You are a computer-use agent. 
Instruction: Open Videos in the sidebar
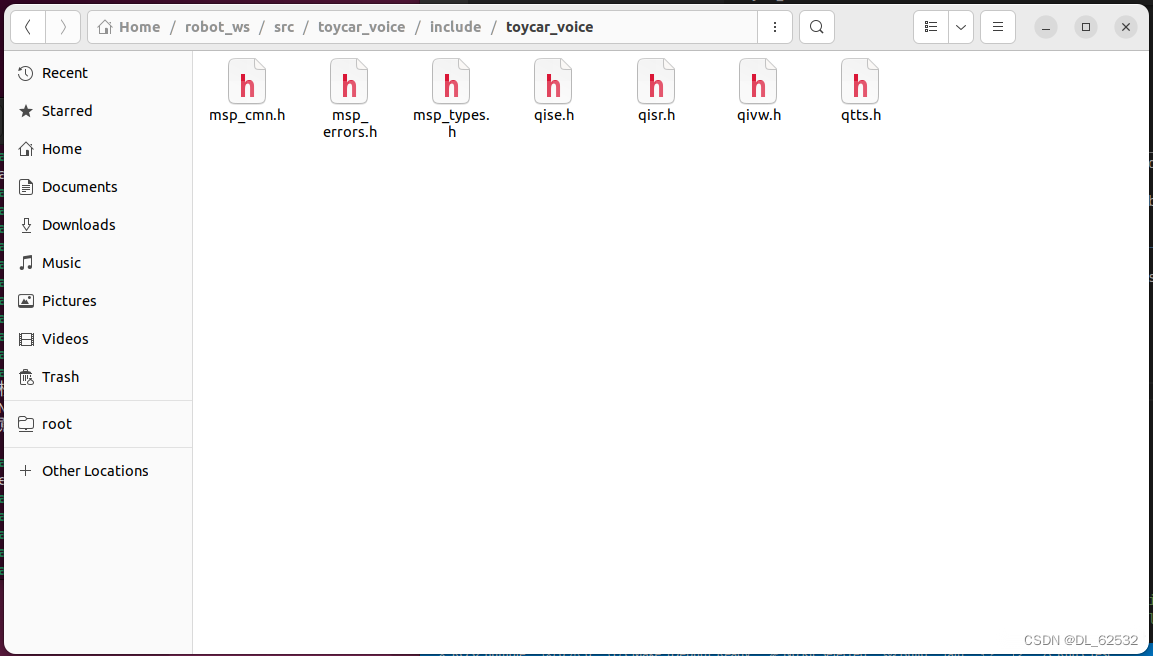[99, 339]
